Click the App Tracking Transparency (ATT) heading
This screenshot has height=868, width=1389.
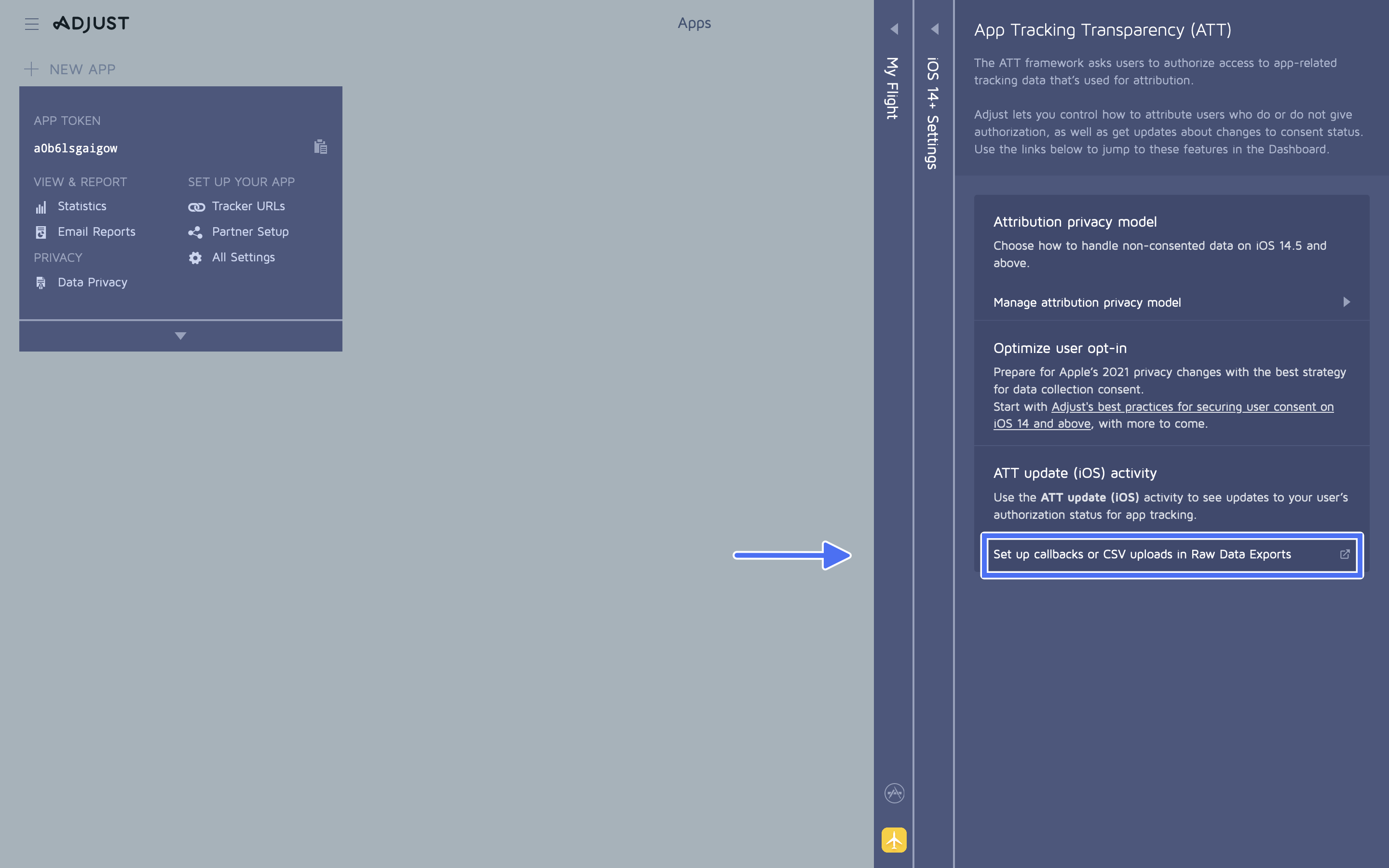[x=1103, y=30]
